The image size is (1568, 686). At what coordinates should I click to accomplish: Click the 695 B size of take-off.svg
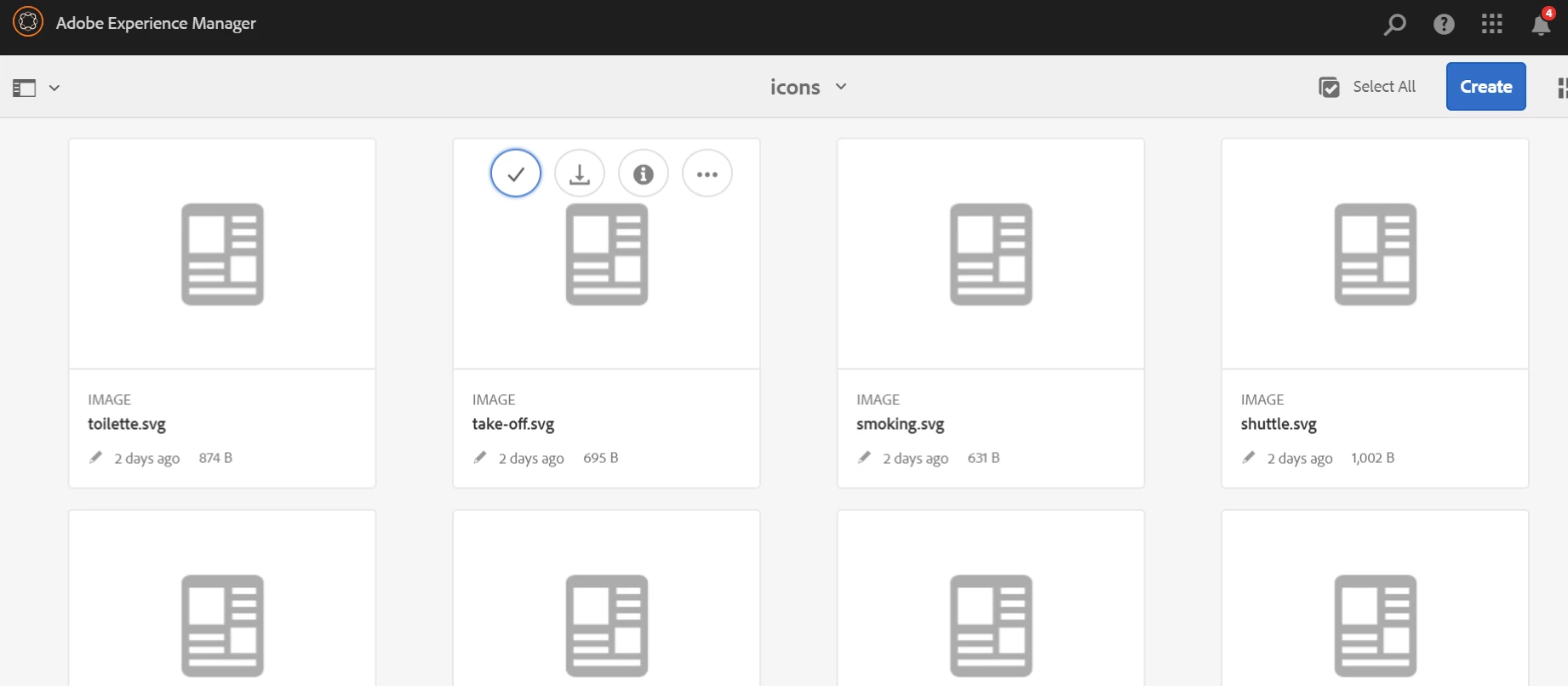coord(601,458)
